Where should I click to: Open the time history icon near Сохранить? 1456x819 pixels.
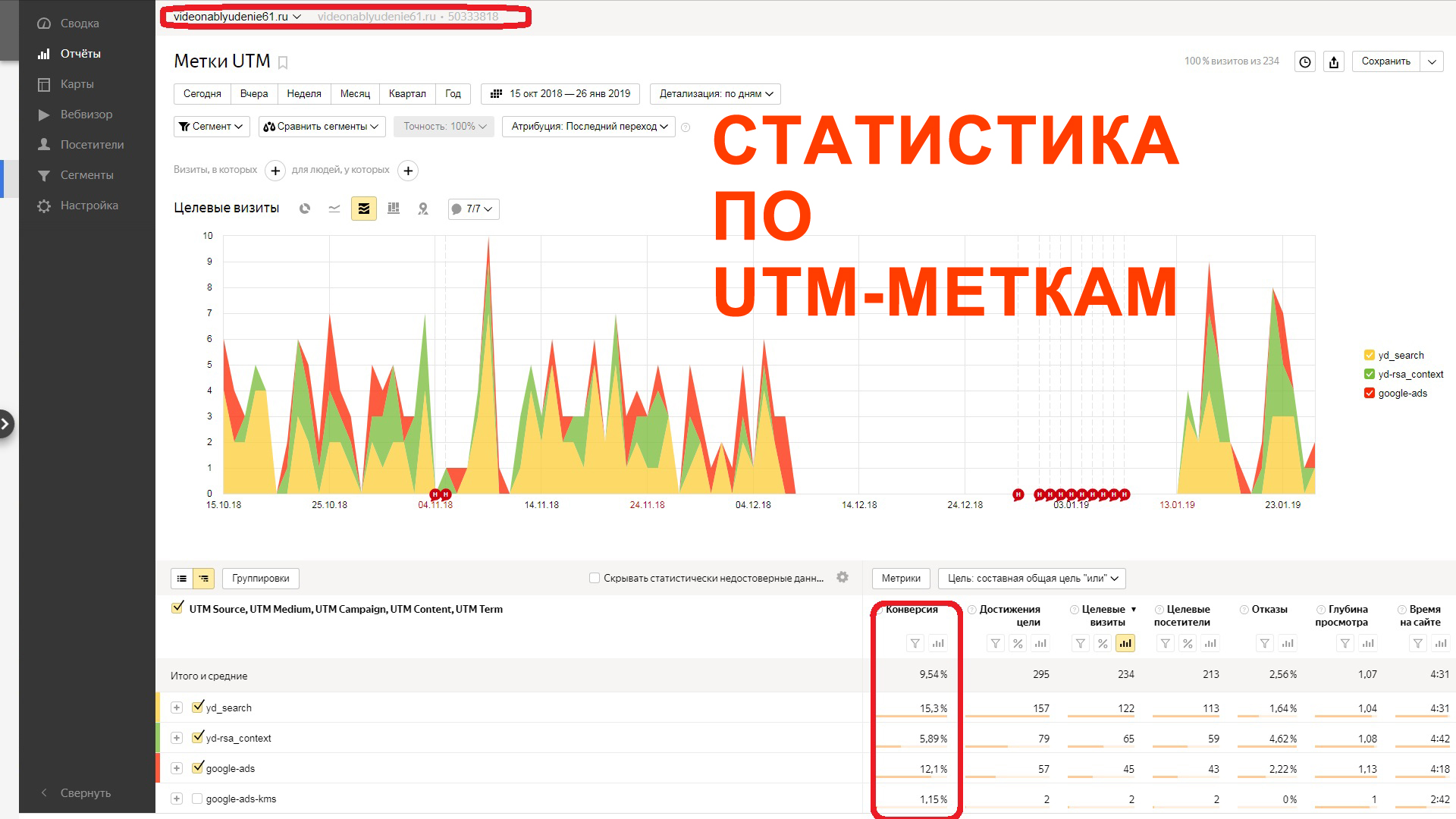[x=1304, y=61]
